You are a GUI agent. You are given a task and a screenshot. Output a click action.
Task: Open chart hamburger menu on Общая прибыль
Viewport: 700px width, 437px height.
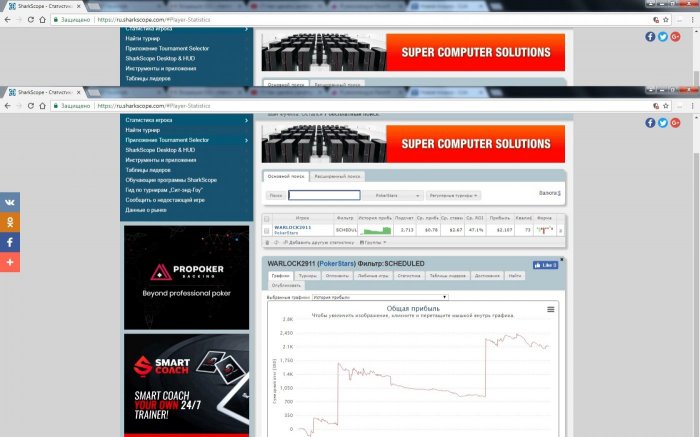(x=550, y=309)
